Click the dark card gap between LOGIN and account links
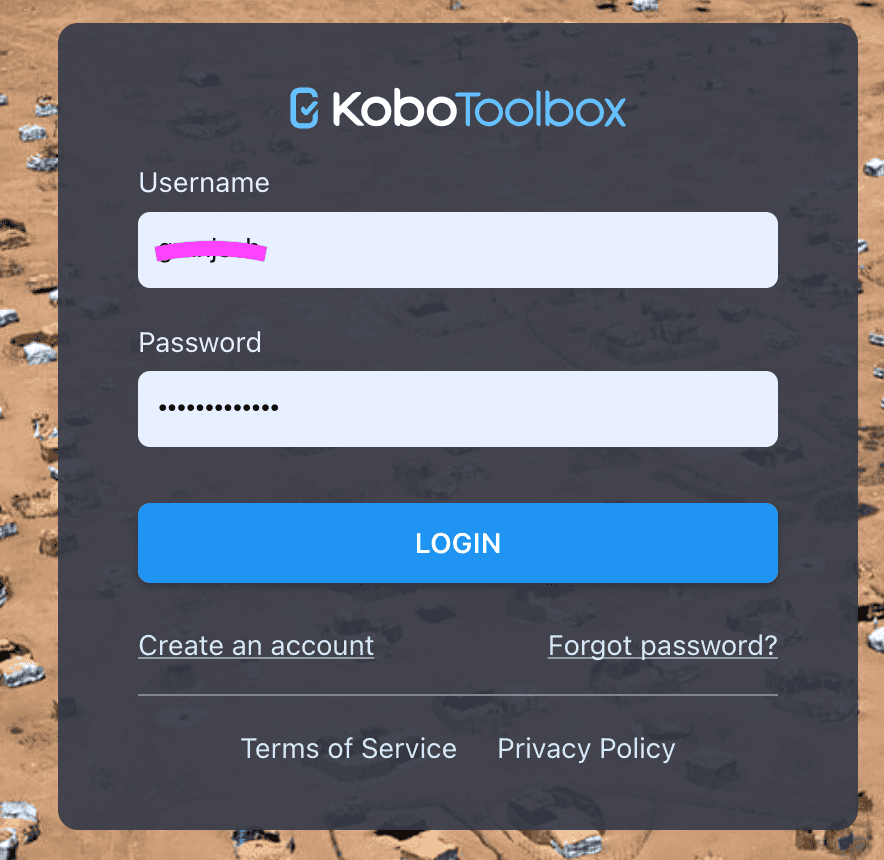This screenshot has width=884, height=860. (458, 606)
